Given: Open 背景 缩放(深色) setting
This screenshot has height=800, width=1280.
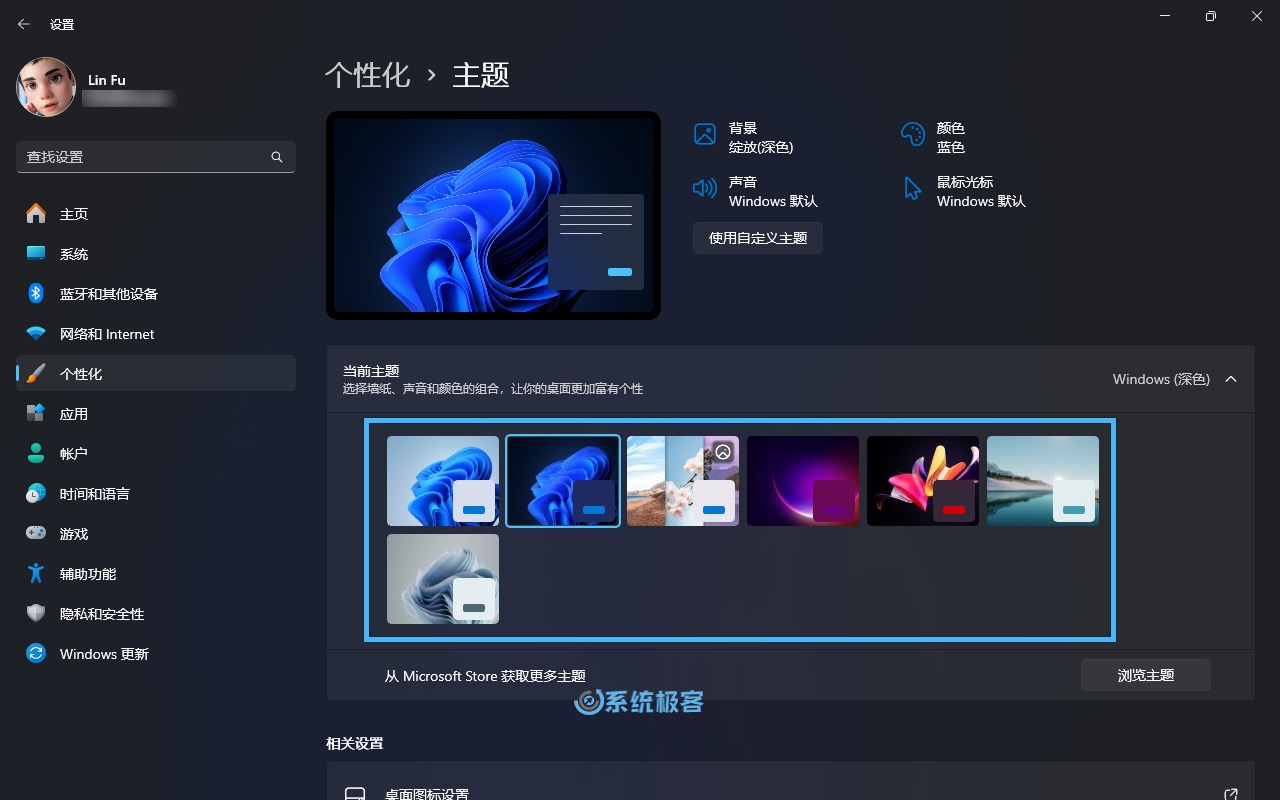Looking at the screenshot, I should tap(744, 137).
